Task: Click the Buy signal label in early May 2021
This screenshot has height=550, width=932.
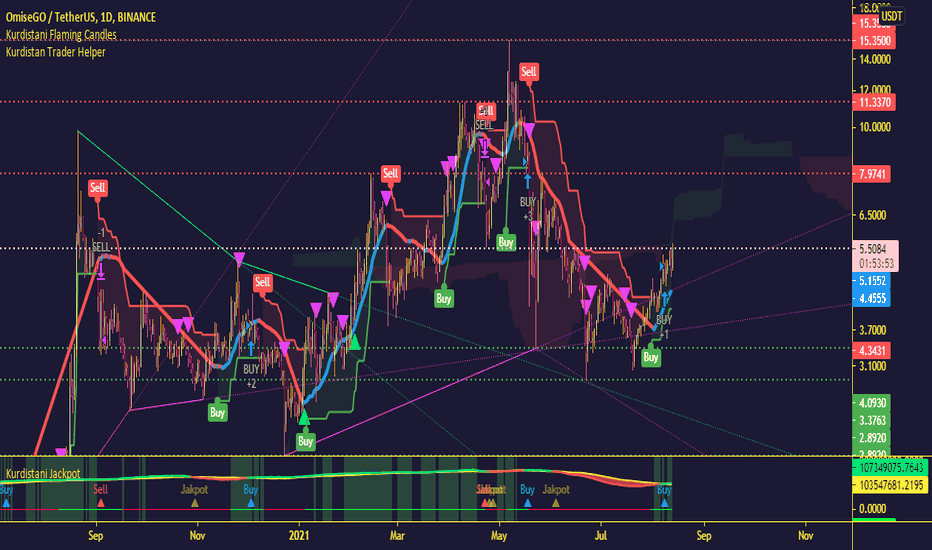Action: tap(506, 242)
